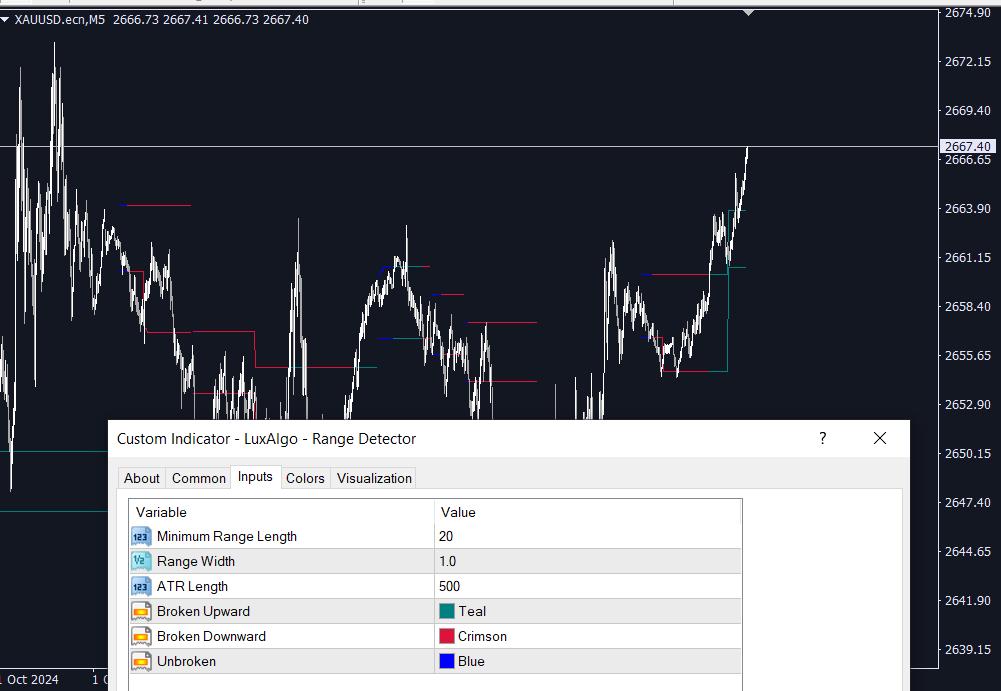The width and height of the screenshot is (1001, 691).
Task: Select the Range Width value 1.0
Action: click(588, 561)
